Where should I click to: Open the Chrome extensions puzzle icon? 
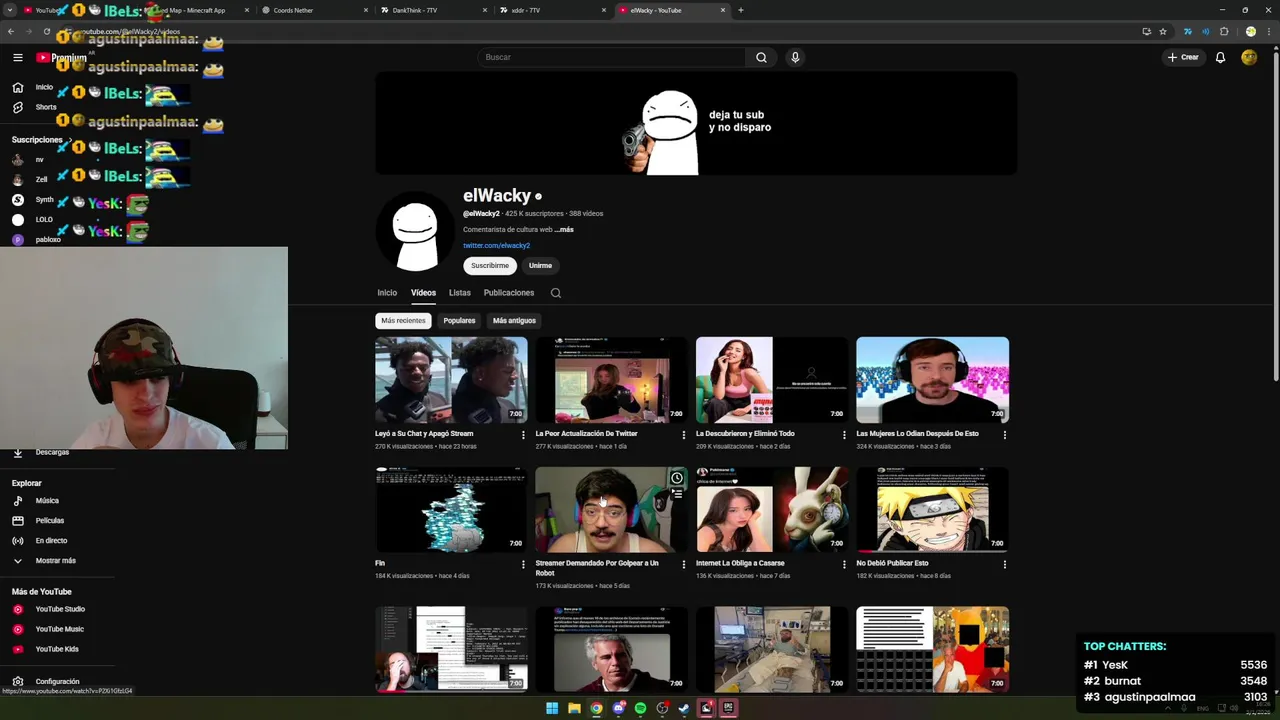(x=1224, y=31)
